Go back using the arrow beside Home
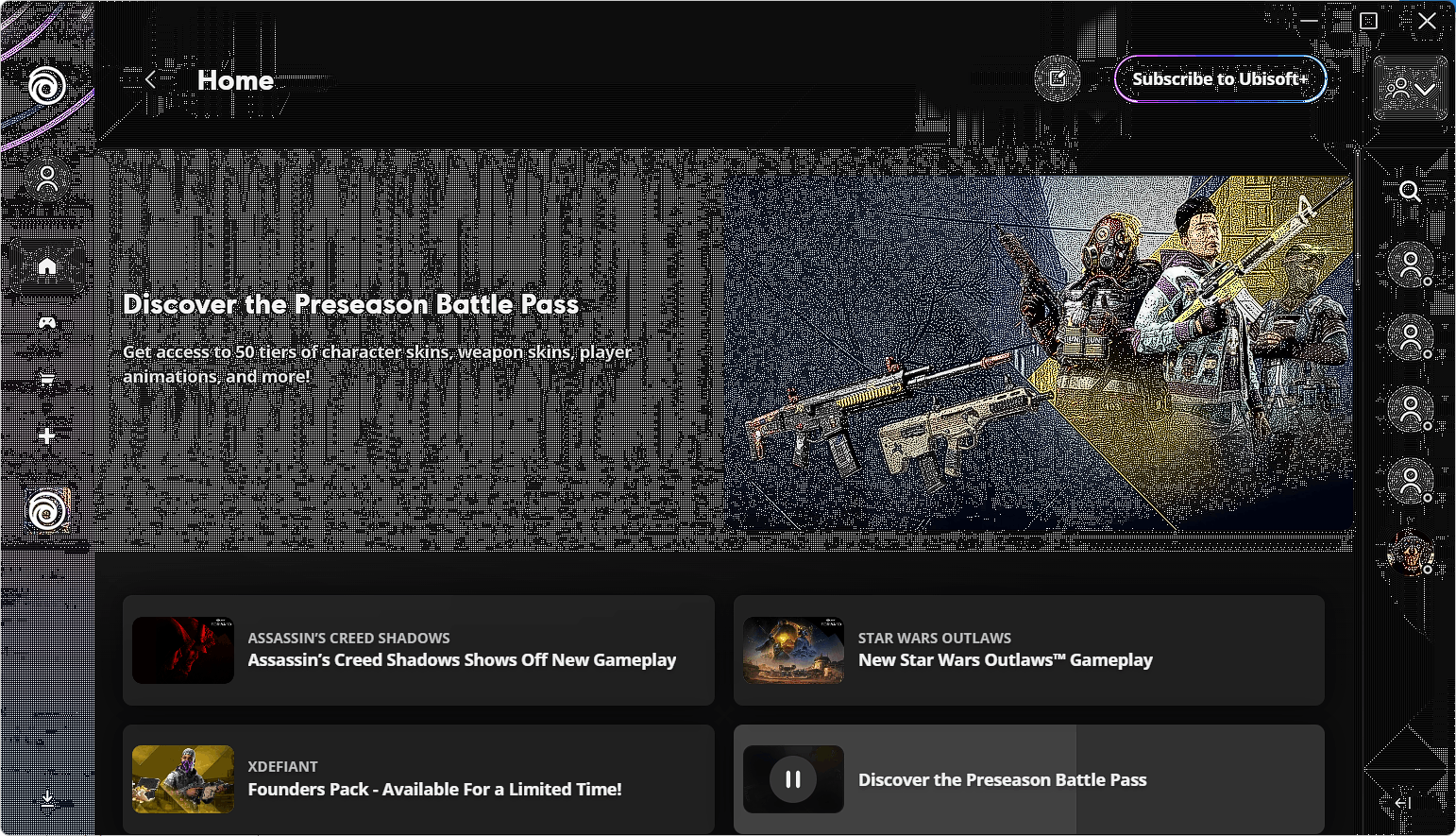Screen dimensions: 1456x836 coord(150,80)
